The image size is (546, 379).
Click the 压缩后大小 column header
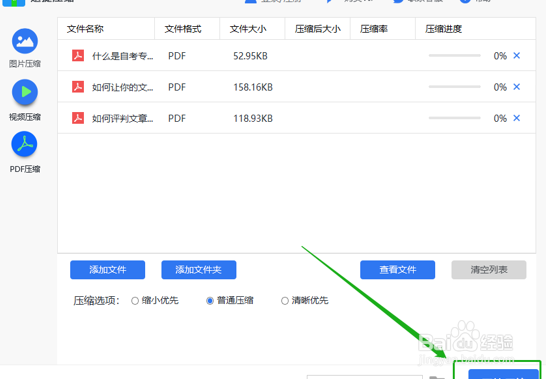tap(318, 29)
